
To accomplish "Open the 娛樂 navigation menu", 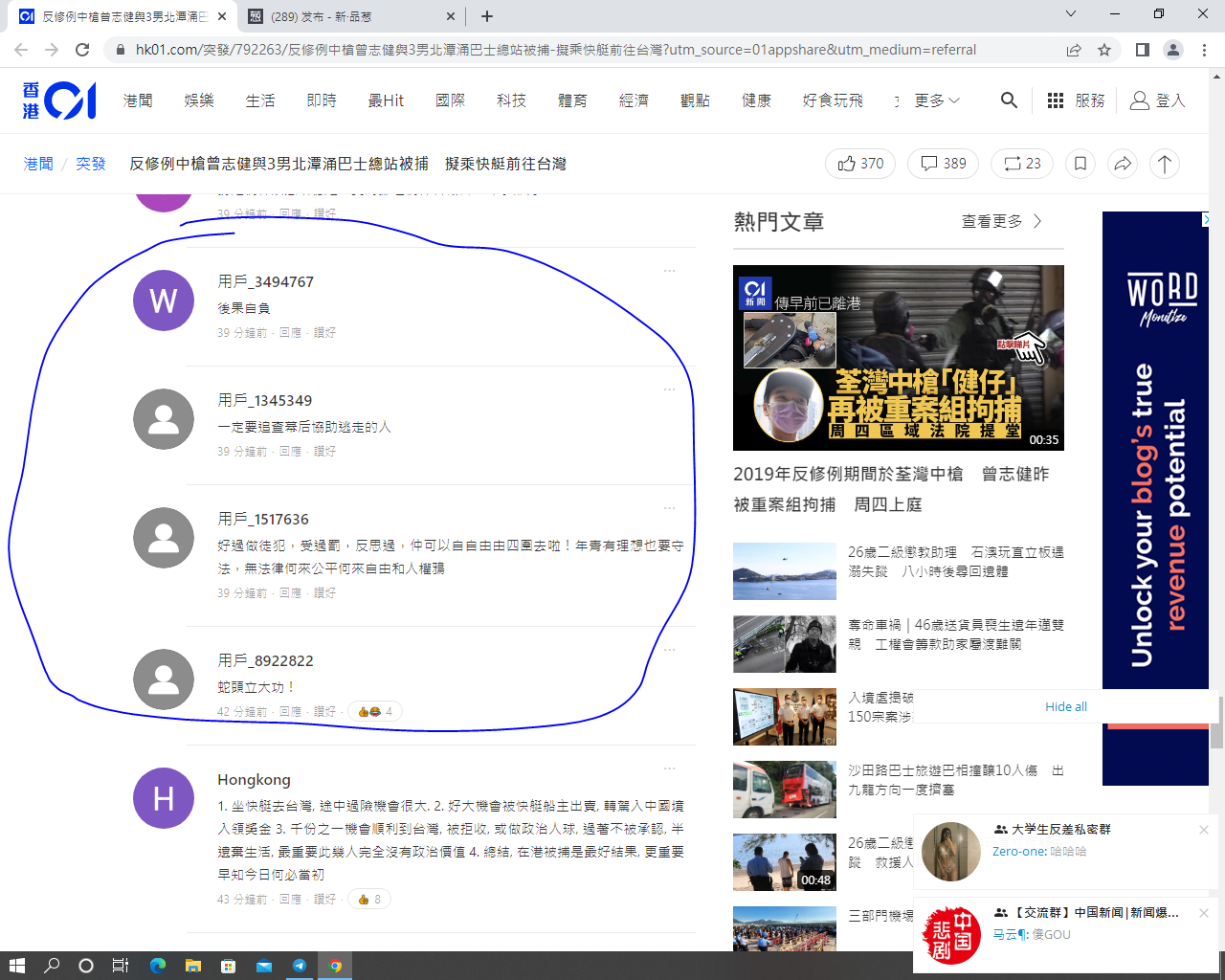I will 199,100.
